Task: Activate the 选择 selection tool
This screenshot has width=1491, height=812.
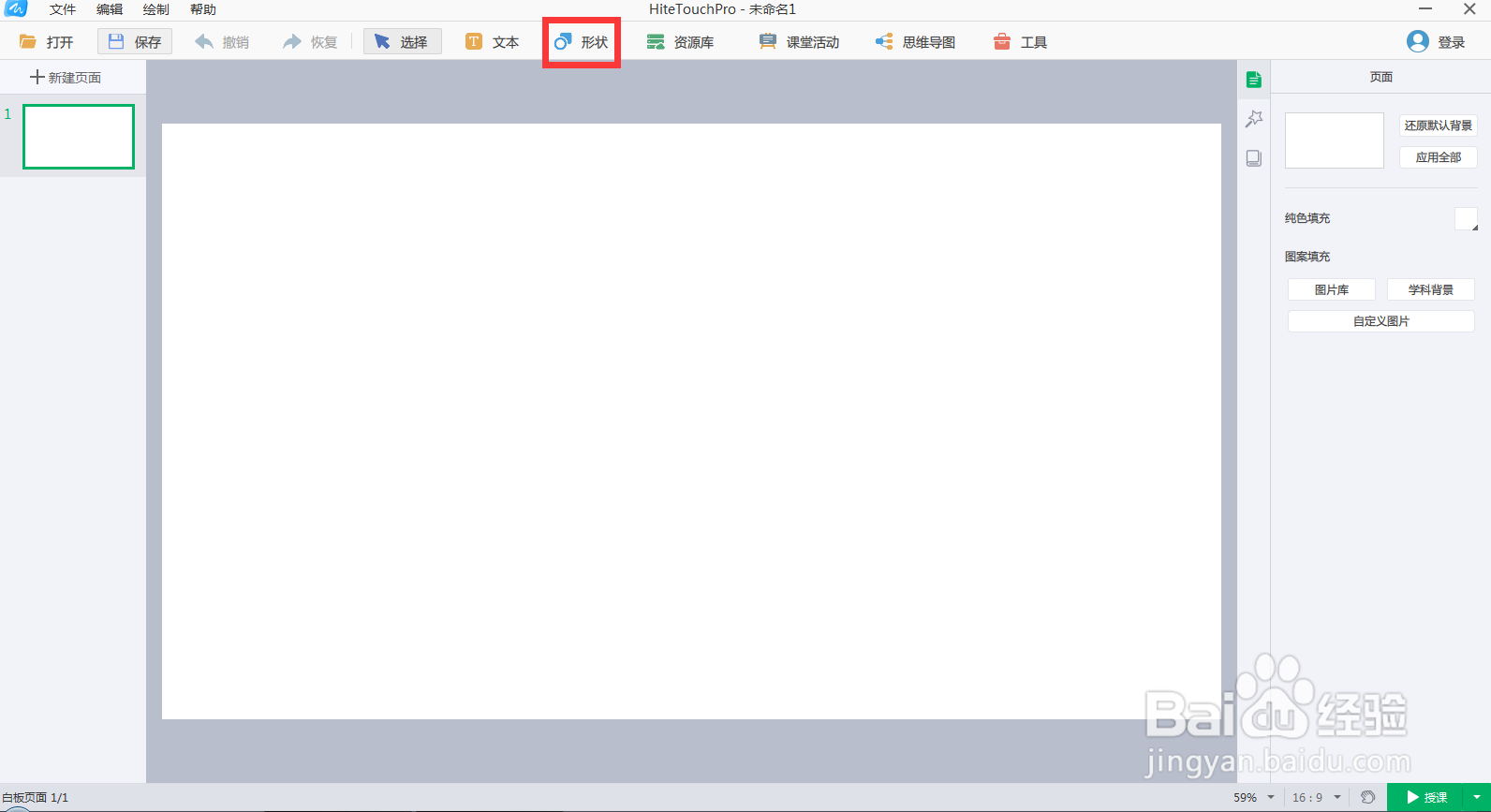Action: click(403, 42)
